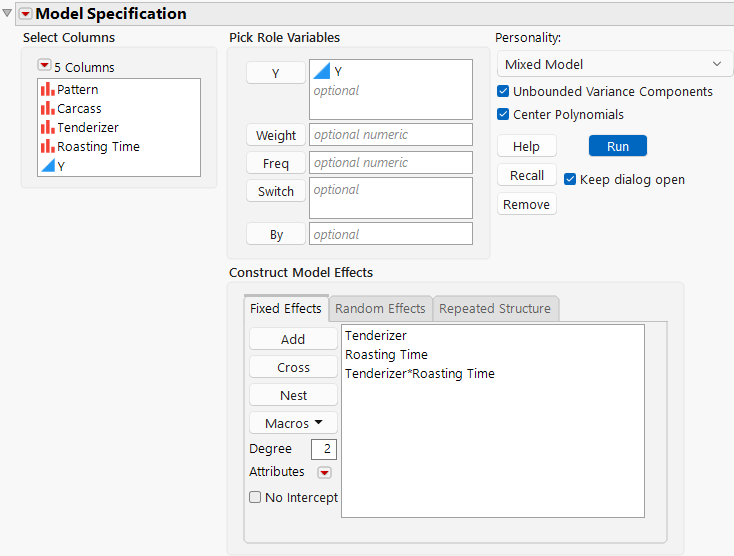Collapse the Model Specification disclosure triangle
The width and height of the screenshot is (734, 556).
tap(8, 13)
